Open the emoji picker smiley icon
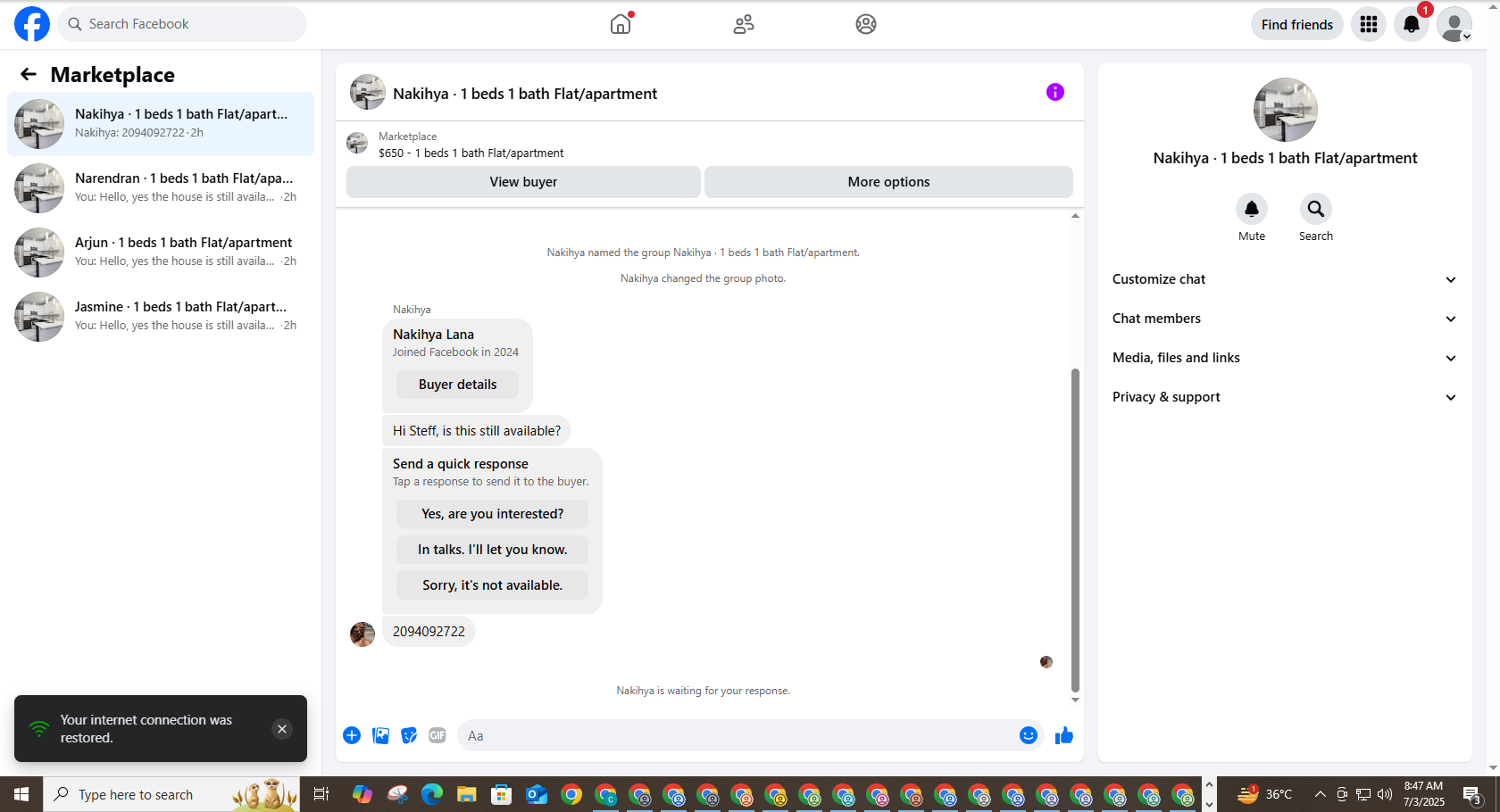Screen dimensions: 1500x812 coord(1029,735)
